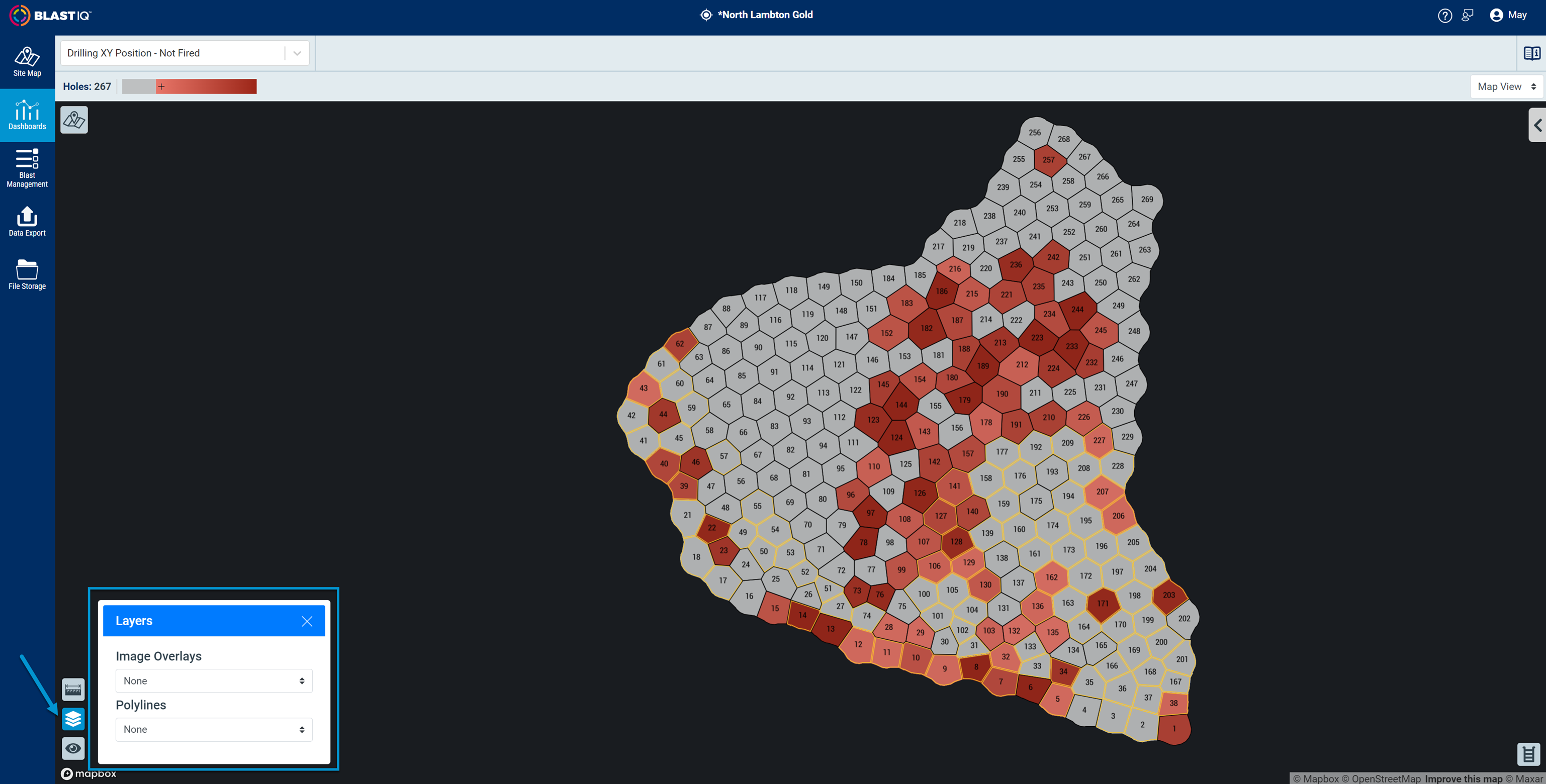Select hole 1 on the map
This screenshot has height=784, width=1546.
click(x=1174, y=728)
